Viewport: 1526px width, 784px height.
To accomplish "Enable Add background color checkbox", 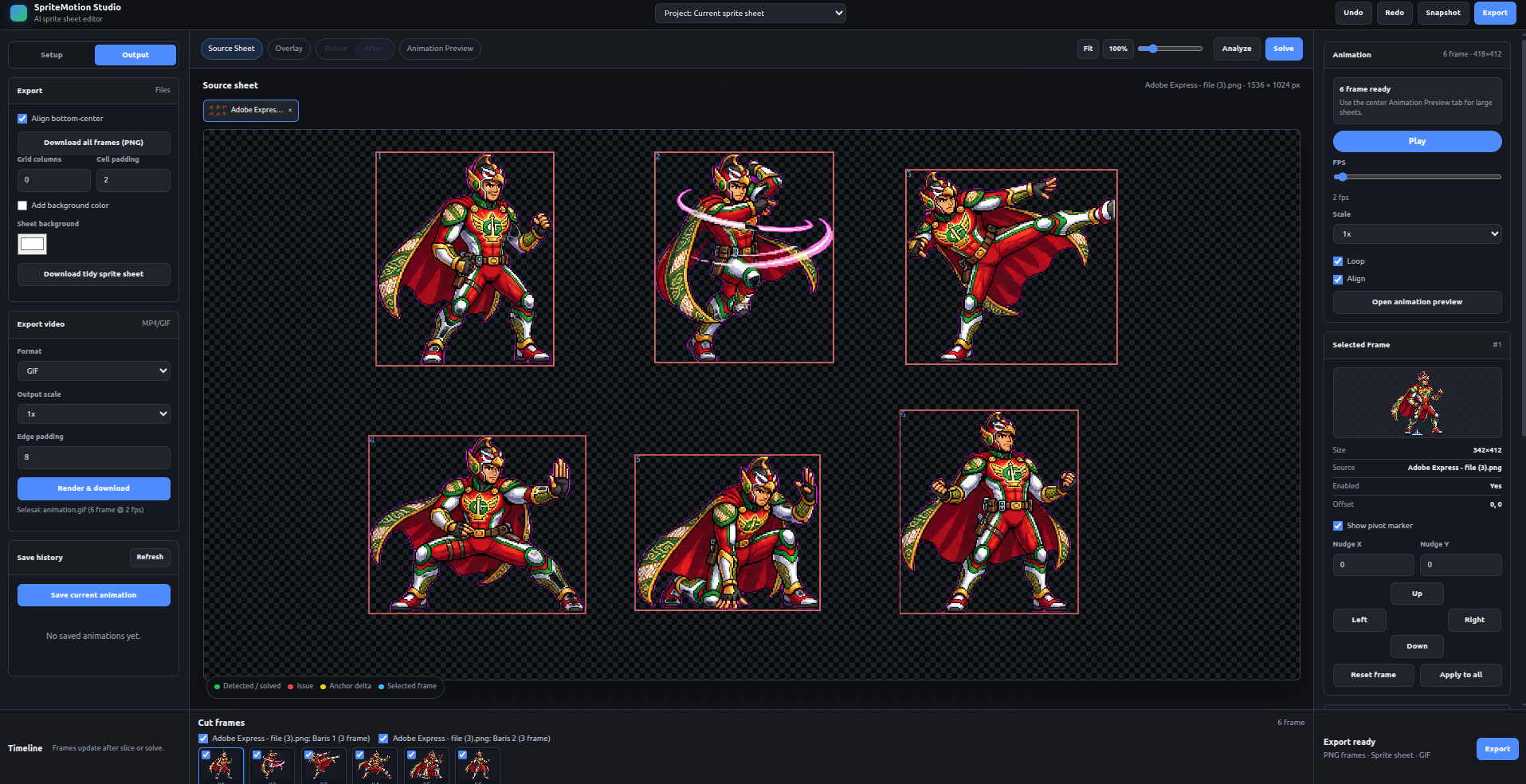I will coord(22,206).
